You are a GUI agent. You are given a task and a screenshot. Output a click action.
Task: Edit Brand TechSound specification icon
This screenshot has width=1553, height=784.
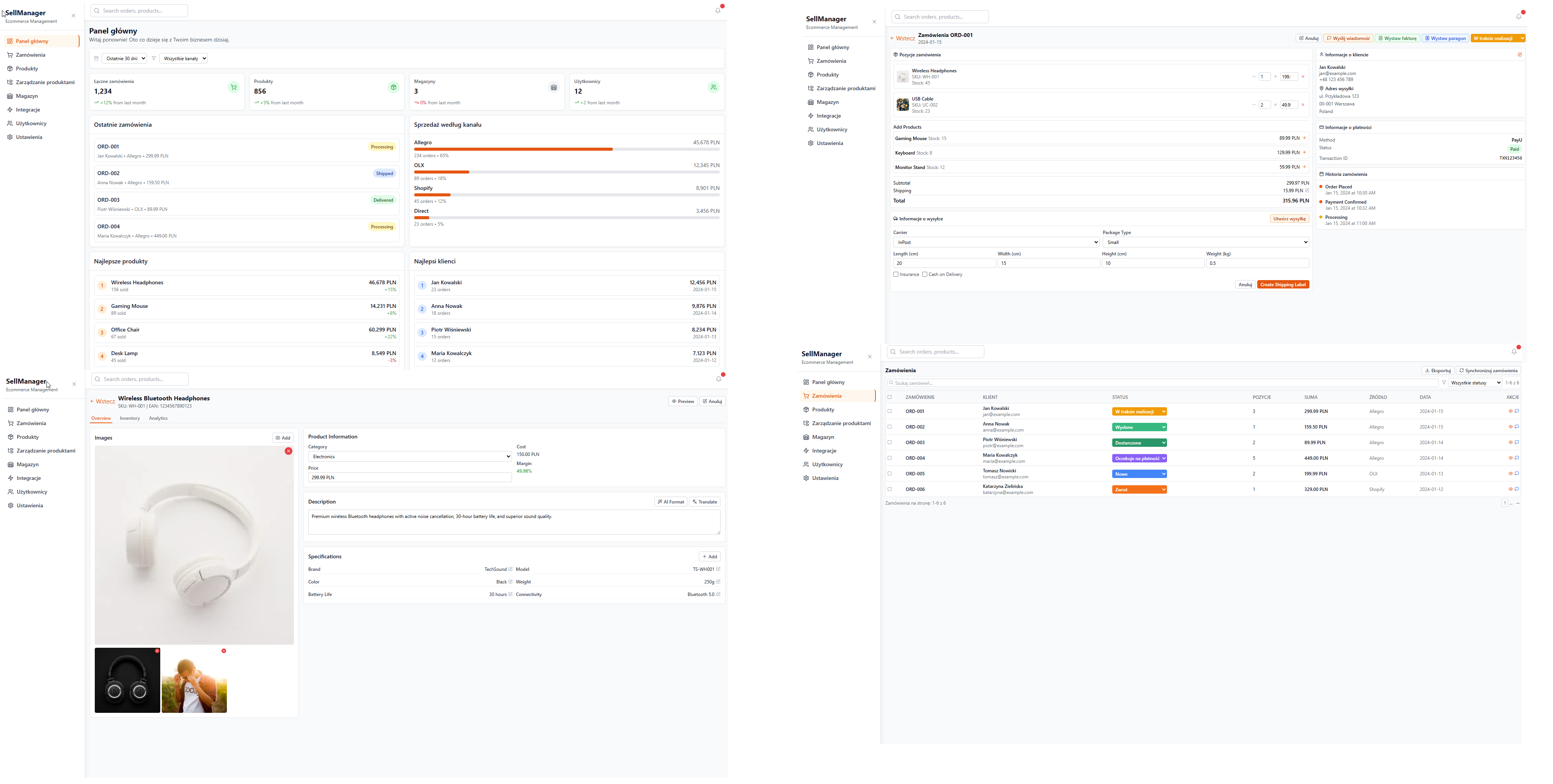[511, 569]
